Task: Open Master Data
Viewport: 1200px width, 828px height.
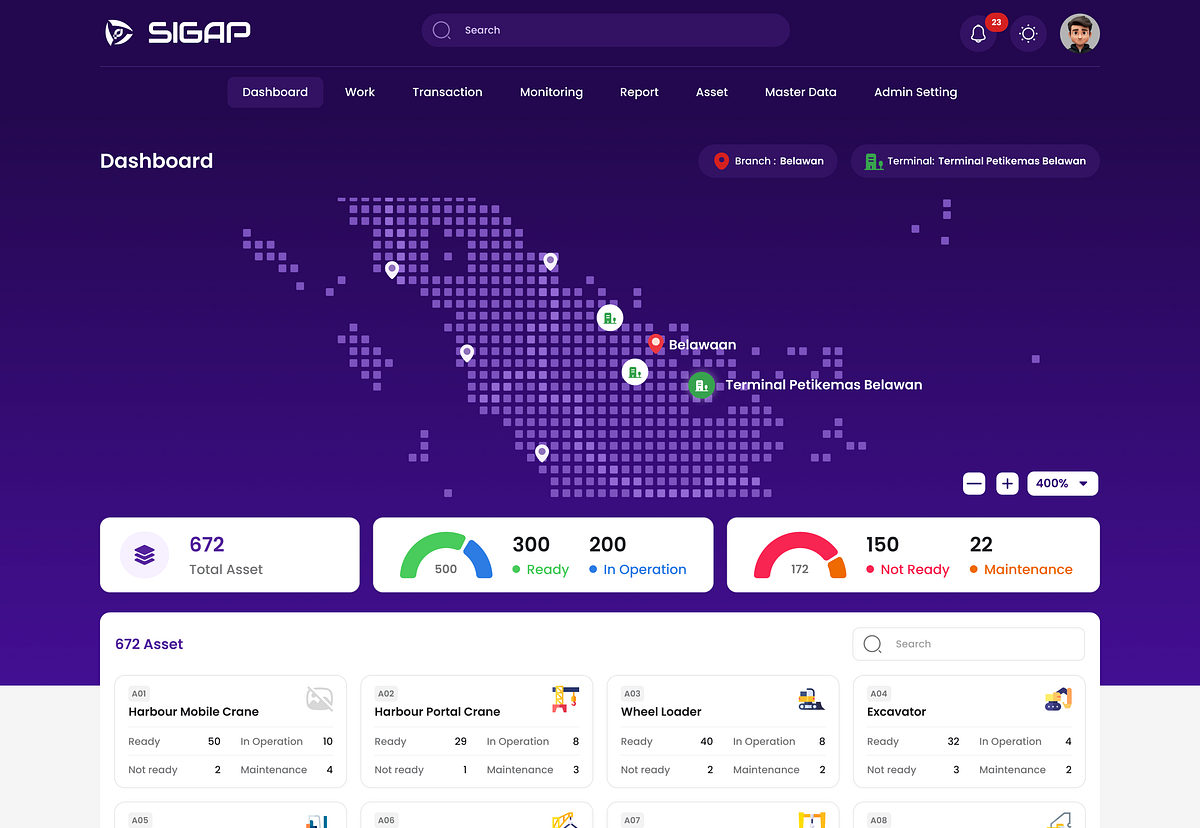Action: point(800,92)
